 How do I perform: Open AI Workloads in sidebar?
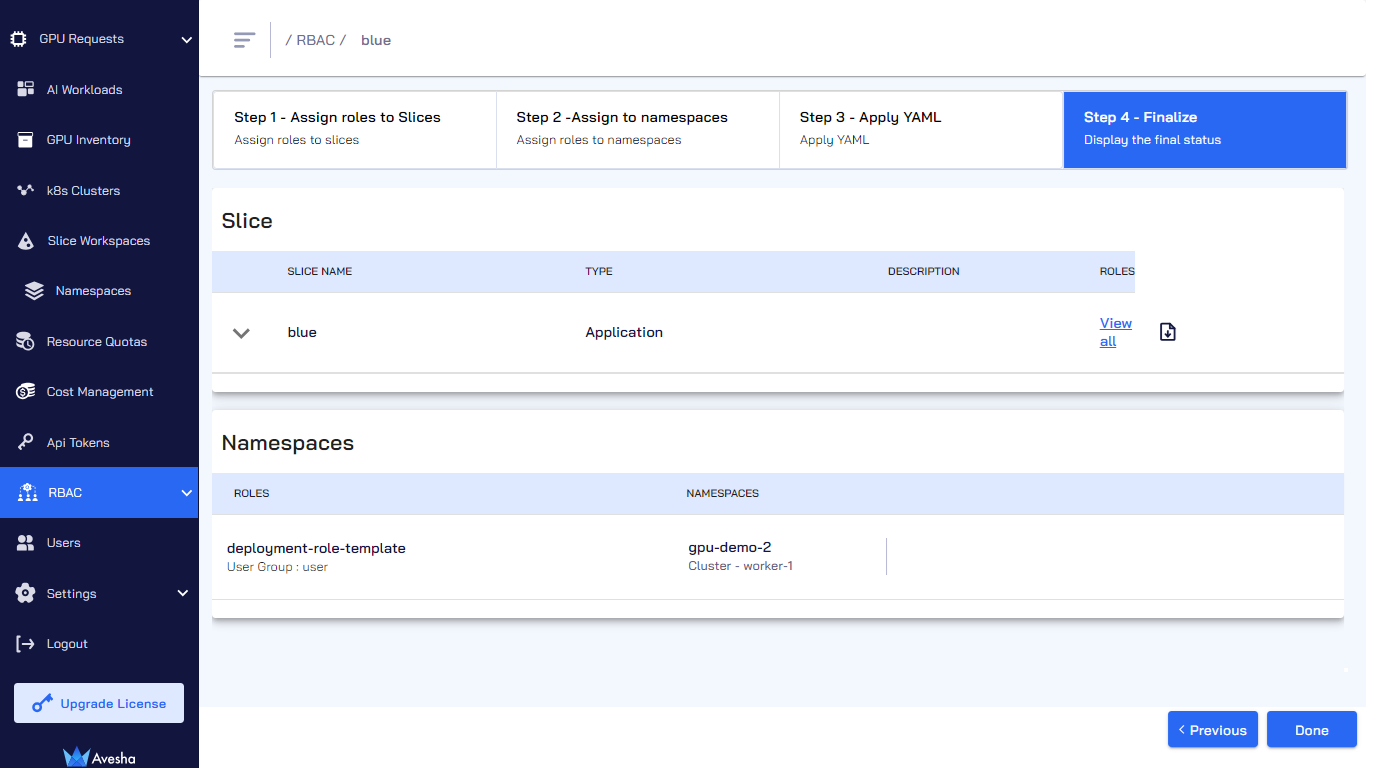point(99,90)
